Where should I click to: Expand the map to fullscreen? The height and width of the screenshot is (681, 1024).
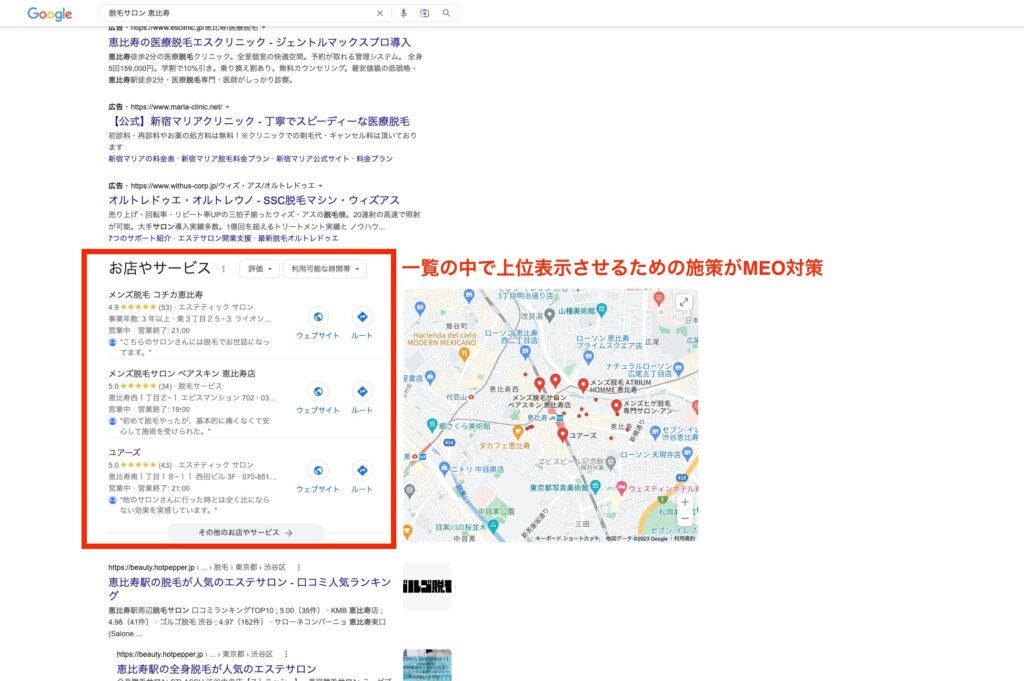(684, 302)
